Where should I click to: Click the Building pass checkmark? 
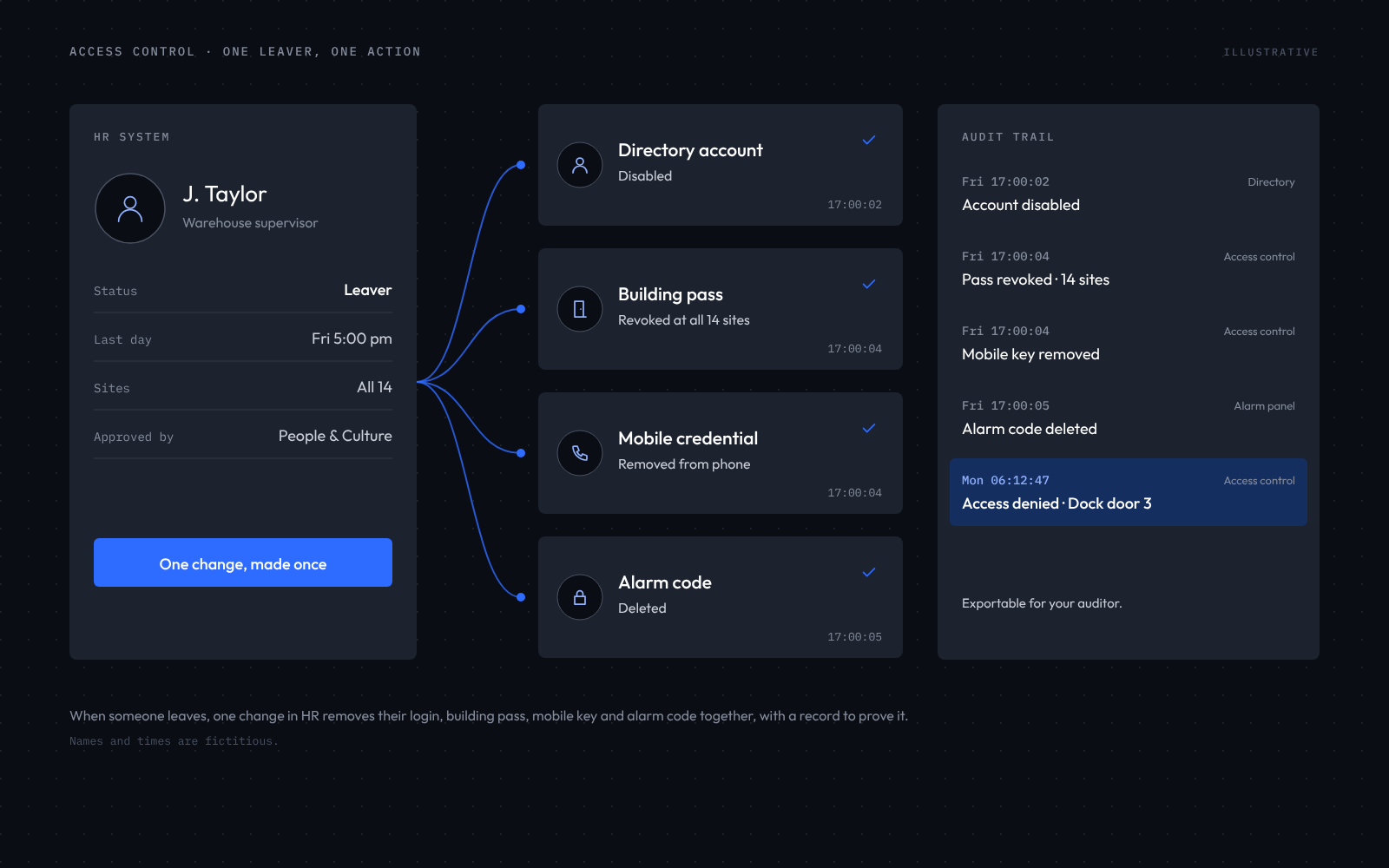click(x=868, y=284)
